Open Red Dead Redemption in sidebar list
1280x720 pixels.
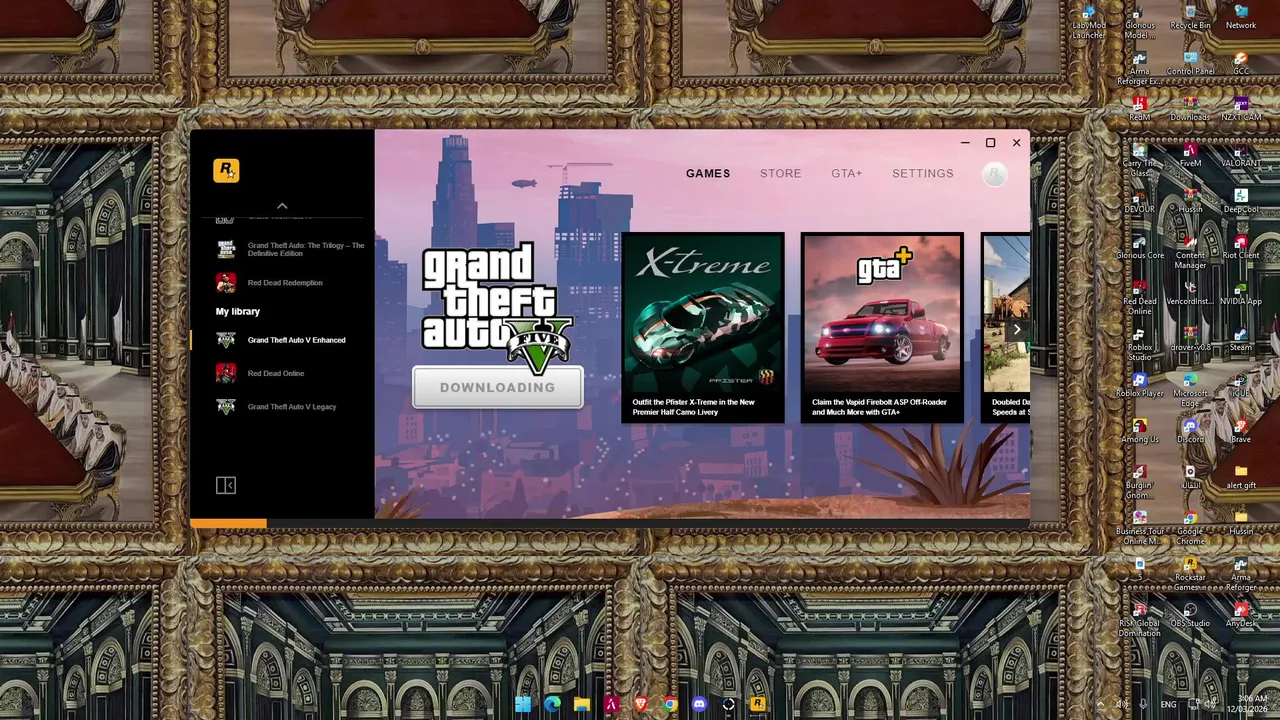[x=282, y=283]
